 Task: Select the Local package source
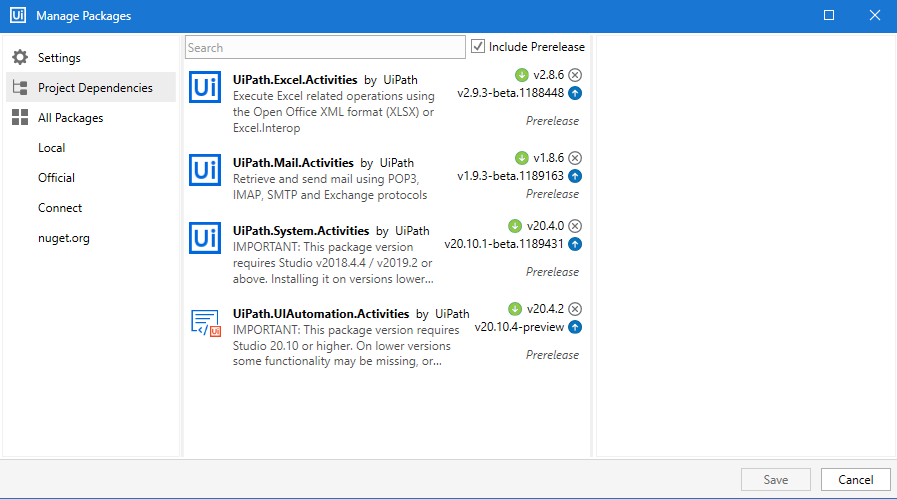tap(51, 148)
